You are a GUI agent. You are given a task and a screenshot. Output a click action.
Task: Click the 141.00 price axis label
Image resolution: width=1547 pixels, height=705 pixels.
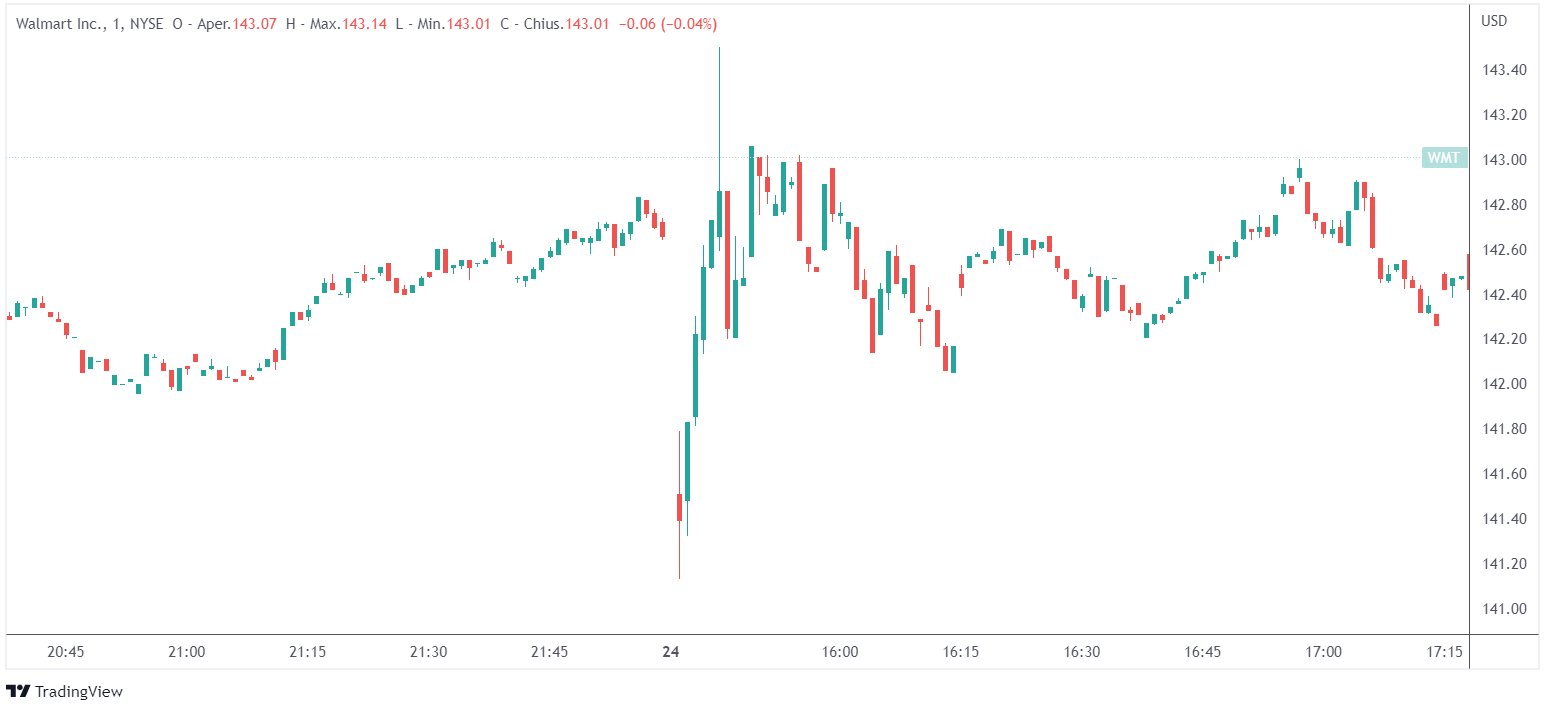(x=1503, y=609)
